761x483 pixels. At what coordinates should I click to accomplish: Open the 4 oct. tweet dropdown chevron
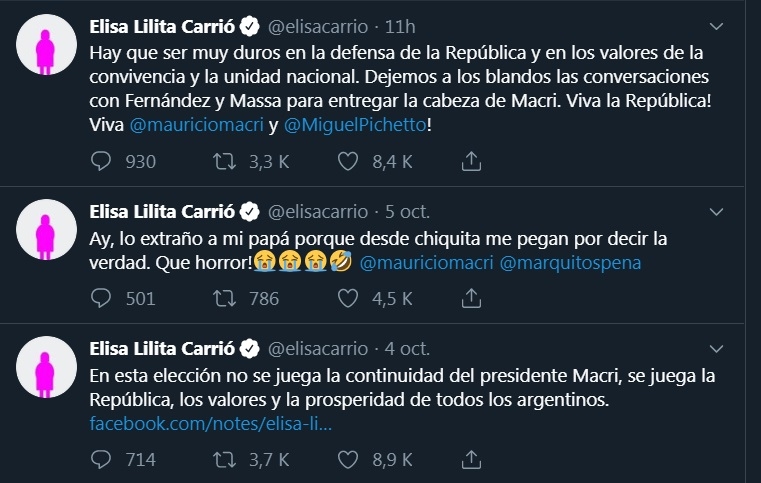(716, 349)
